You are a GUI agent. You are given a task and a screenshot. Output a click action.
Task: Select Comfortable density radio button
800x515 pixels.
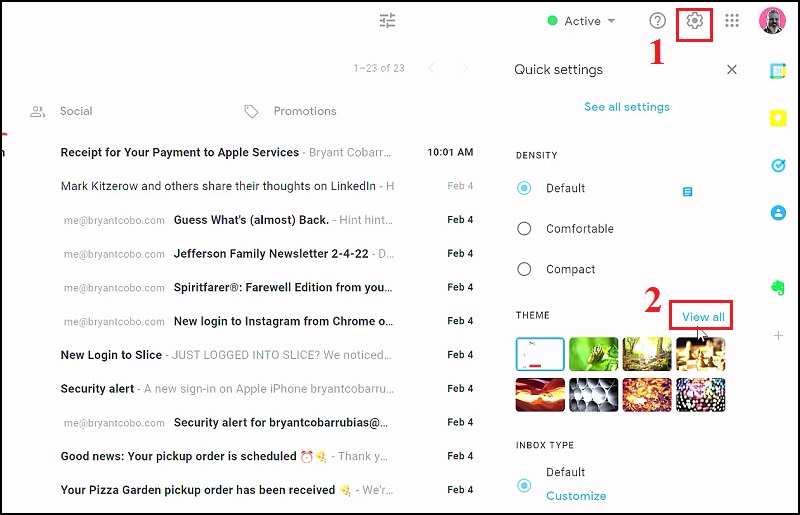[x=524, y=229]
